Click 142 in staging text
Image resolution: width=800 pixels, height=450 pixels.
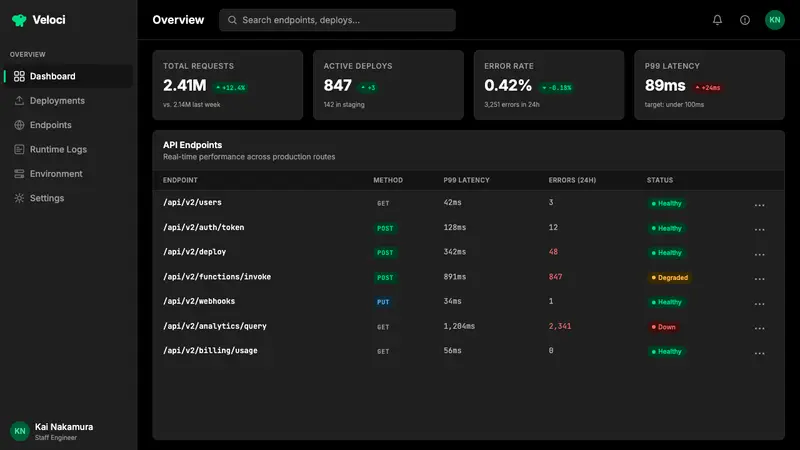coord(344,105)
